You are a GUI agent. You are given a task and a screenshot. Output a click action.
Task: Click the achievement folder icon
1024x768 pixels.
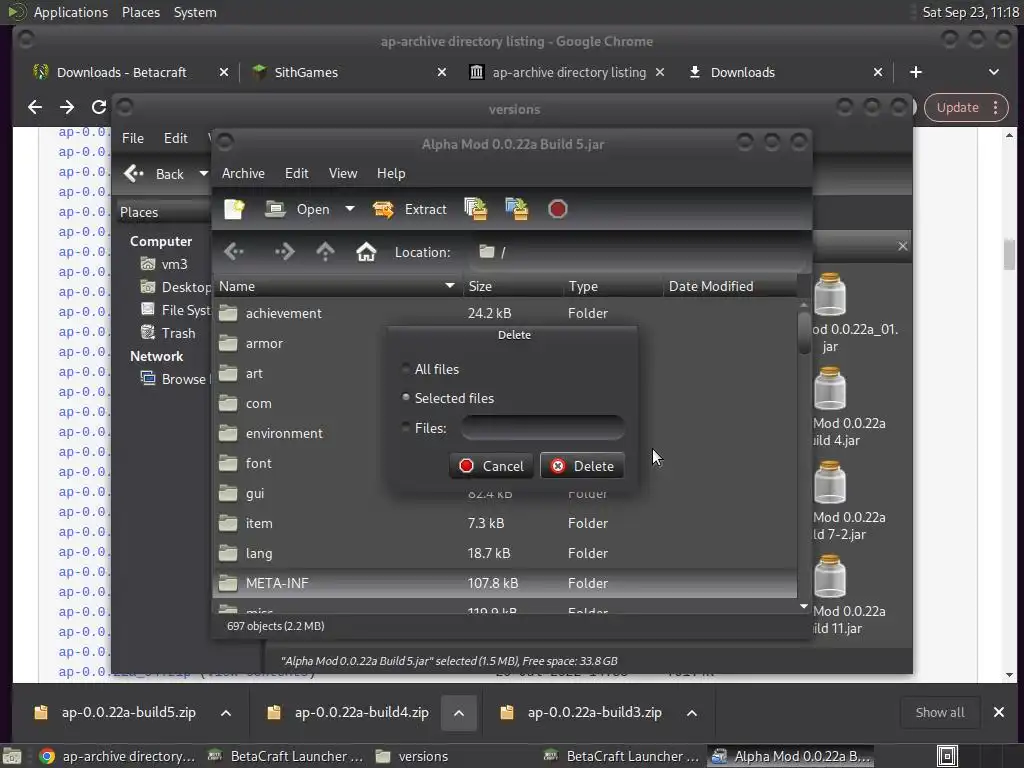click(x=228, y=313)
